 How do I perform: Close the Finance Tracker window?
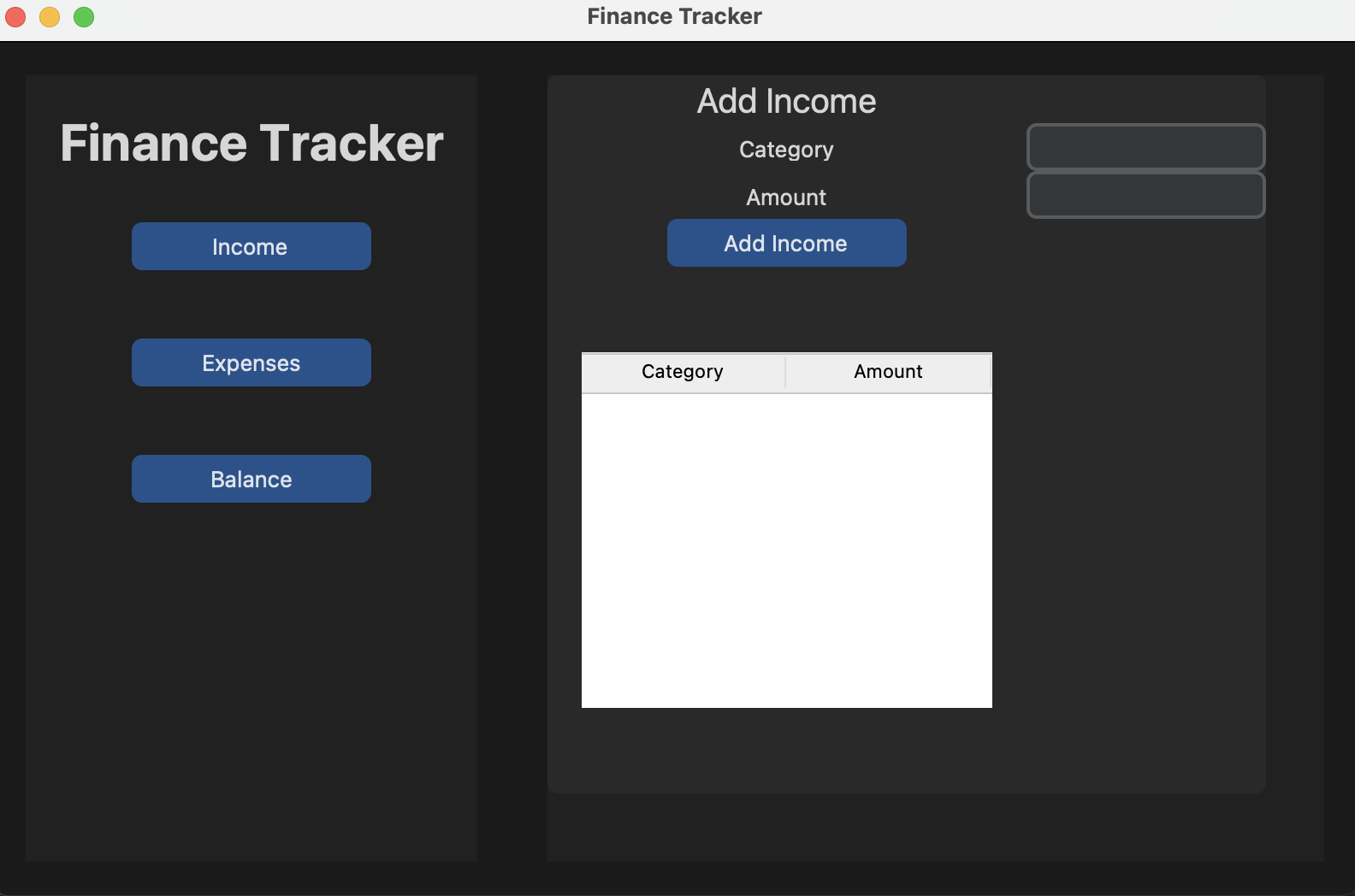pos(15,17)
